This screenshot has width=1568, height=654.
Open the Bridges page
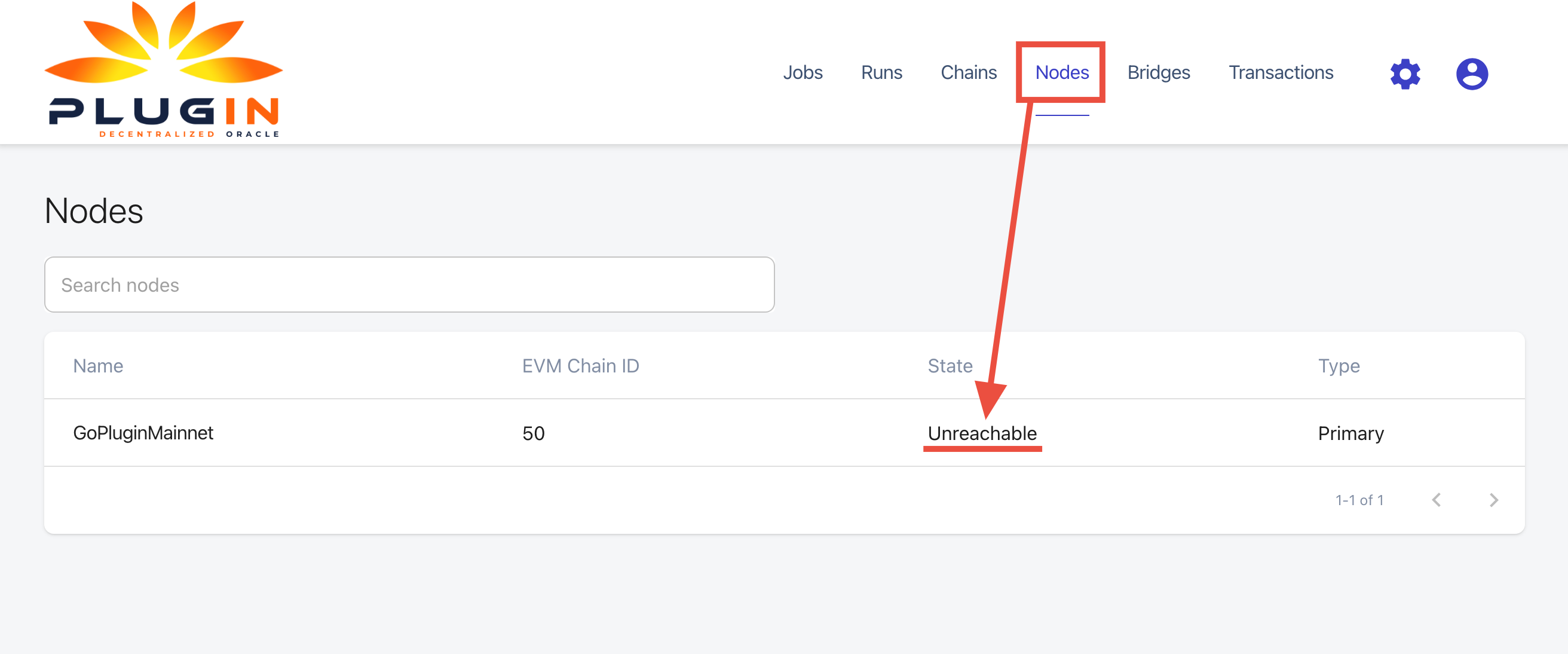(1158, 72)
